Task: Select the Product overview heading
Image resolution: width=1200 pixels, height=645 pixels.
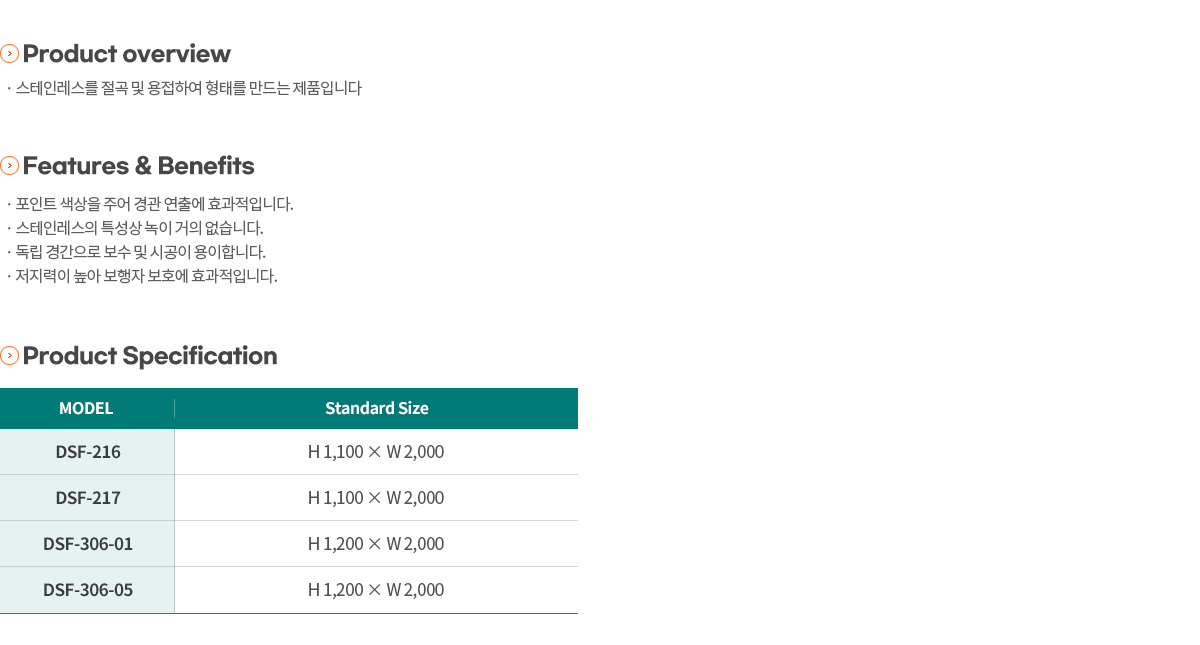Action: point(127,53)
